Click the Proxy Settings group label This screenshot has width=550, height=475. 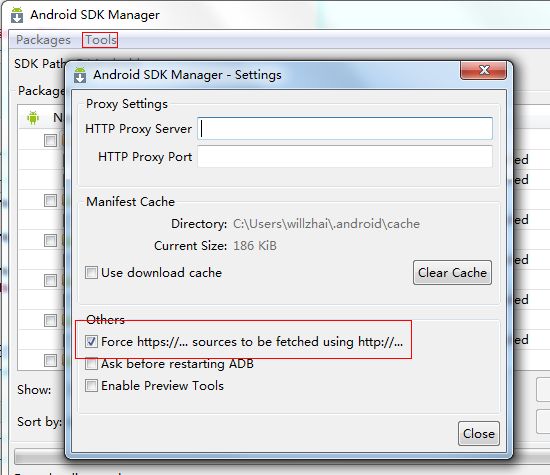coord(127,104)
